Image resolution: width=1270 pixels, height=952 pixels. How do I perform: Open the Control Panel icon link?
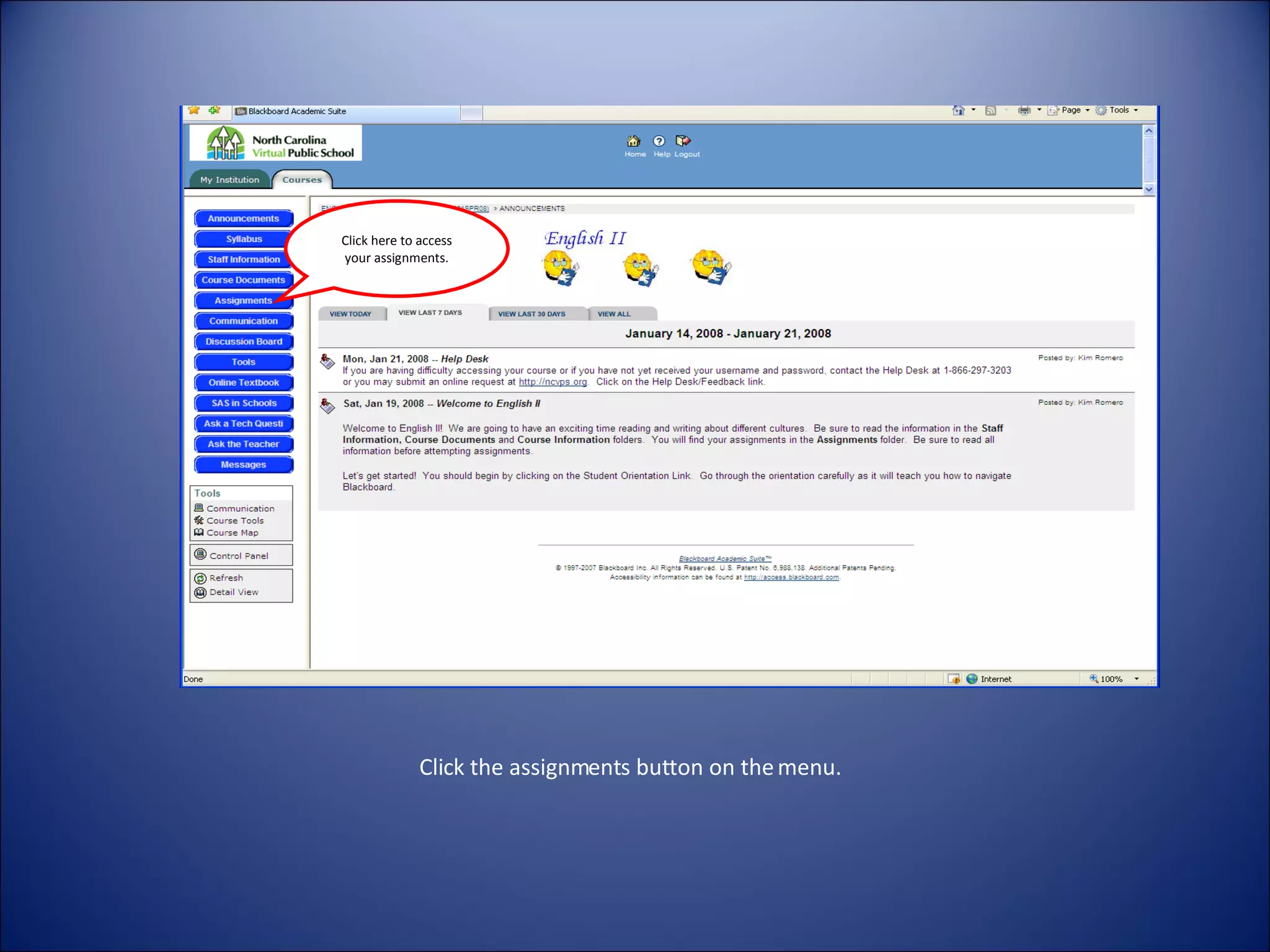[x=200, y=555]
